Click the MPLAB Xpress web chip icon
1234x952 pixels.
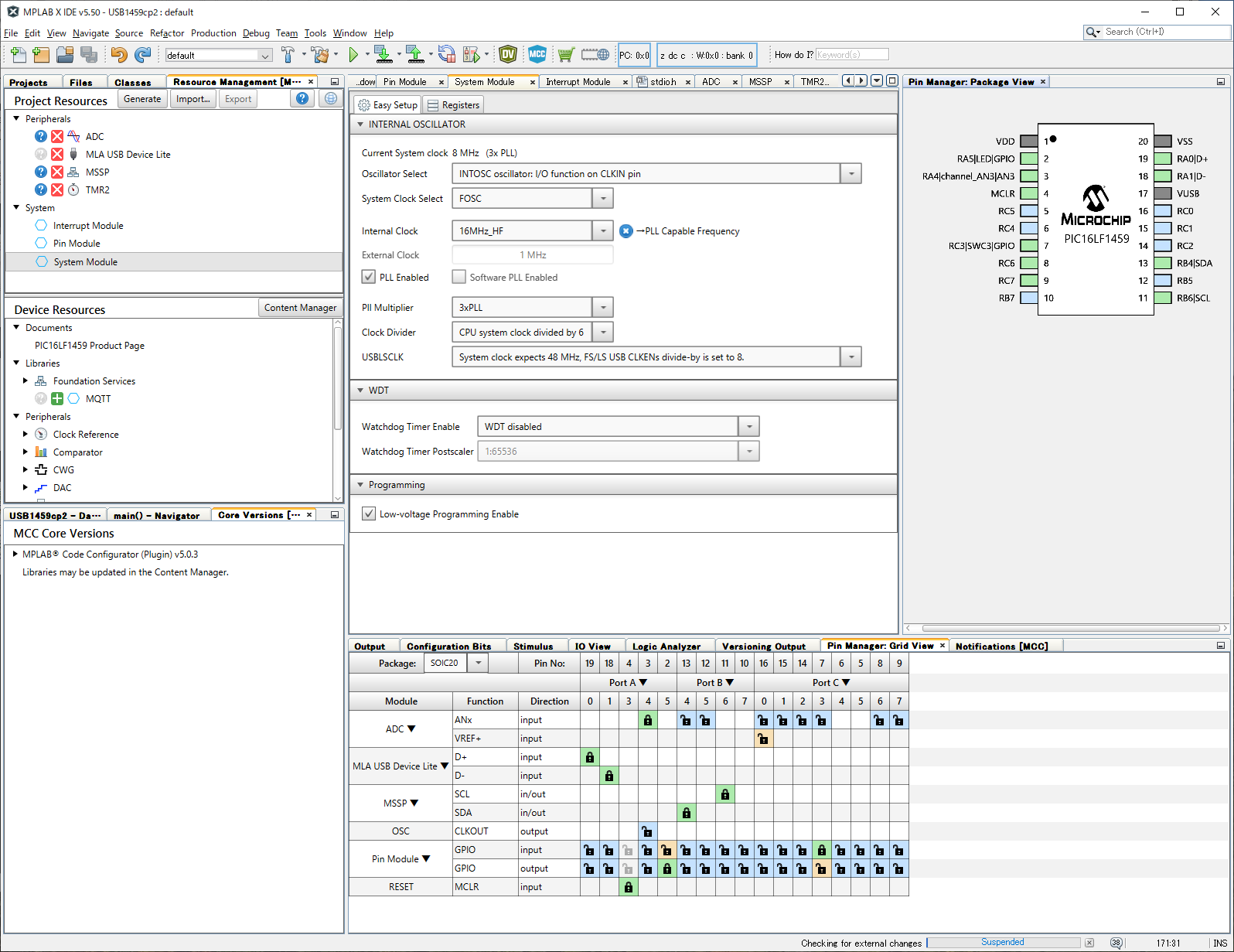pos(595,54)
